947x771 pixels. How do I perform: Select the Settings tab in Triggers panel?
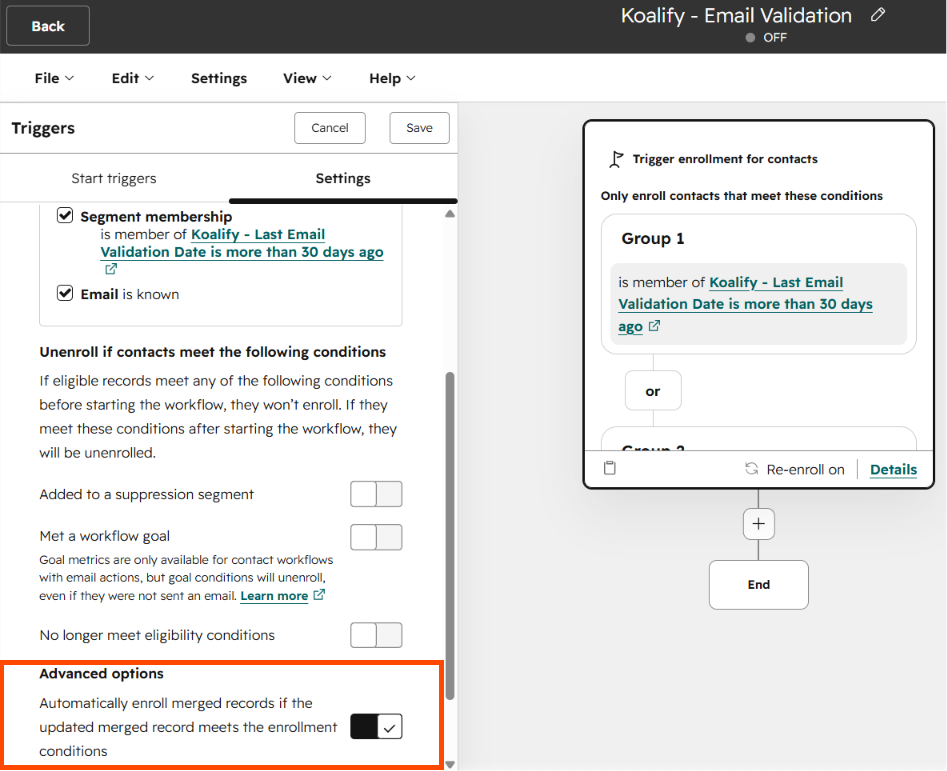pos(343,178)
